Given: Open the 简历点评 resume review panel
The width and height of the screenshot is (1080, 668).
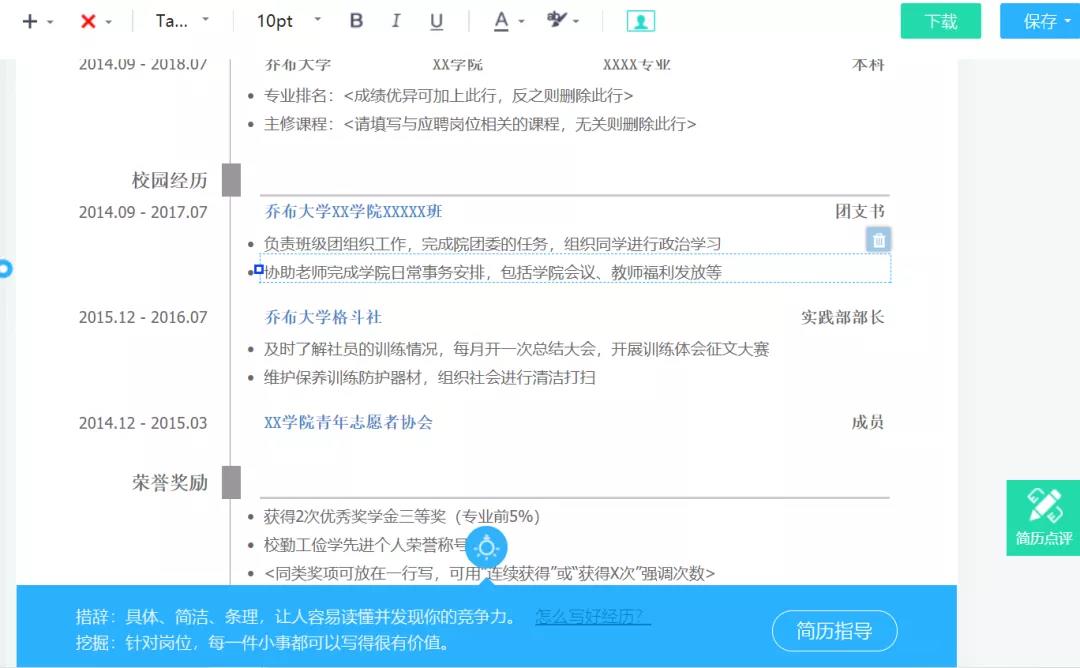Looking at the screenshot, I should pos(1043,517).
